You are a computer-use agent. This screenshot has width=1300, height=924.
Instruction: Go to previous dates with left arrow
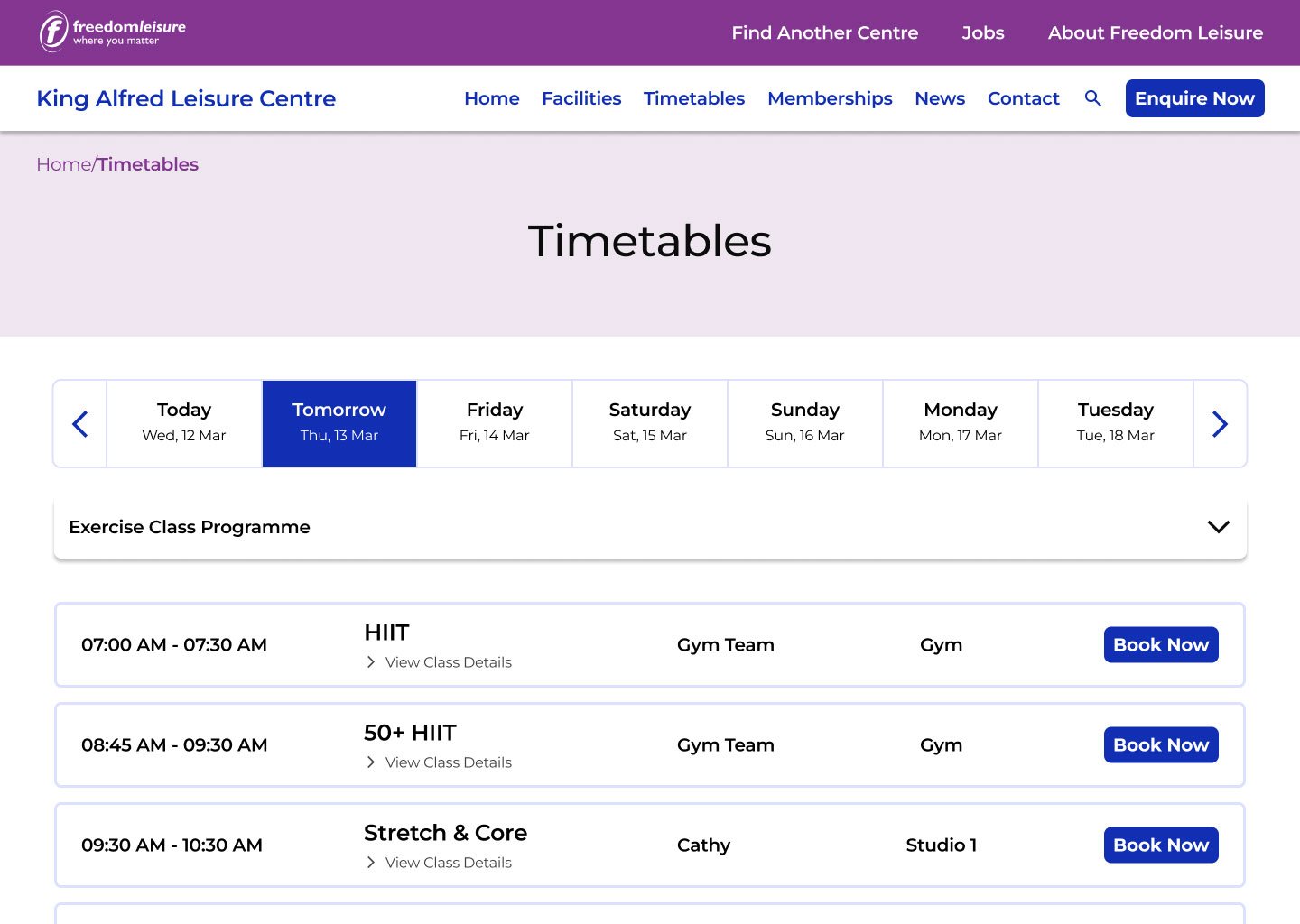pos(80,424)
